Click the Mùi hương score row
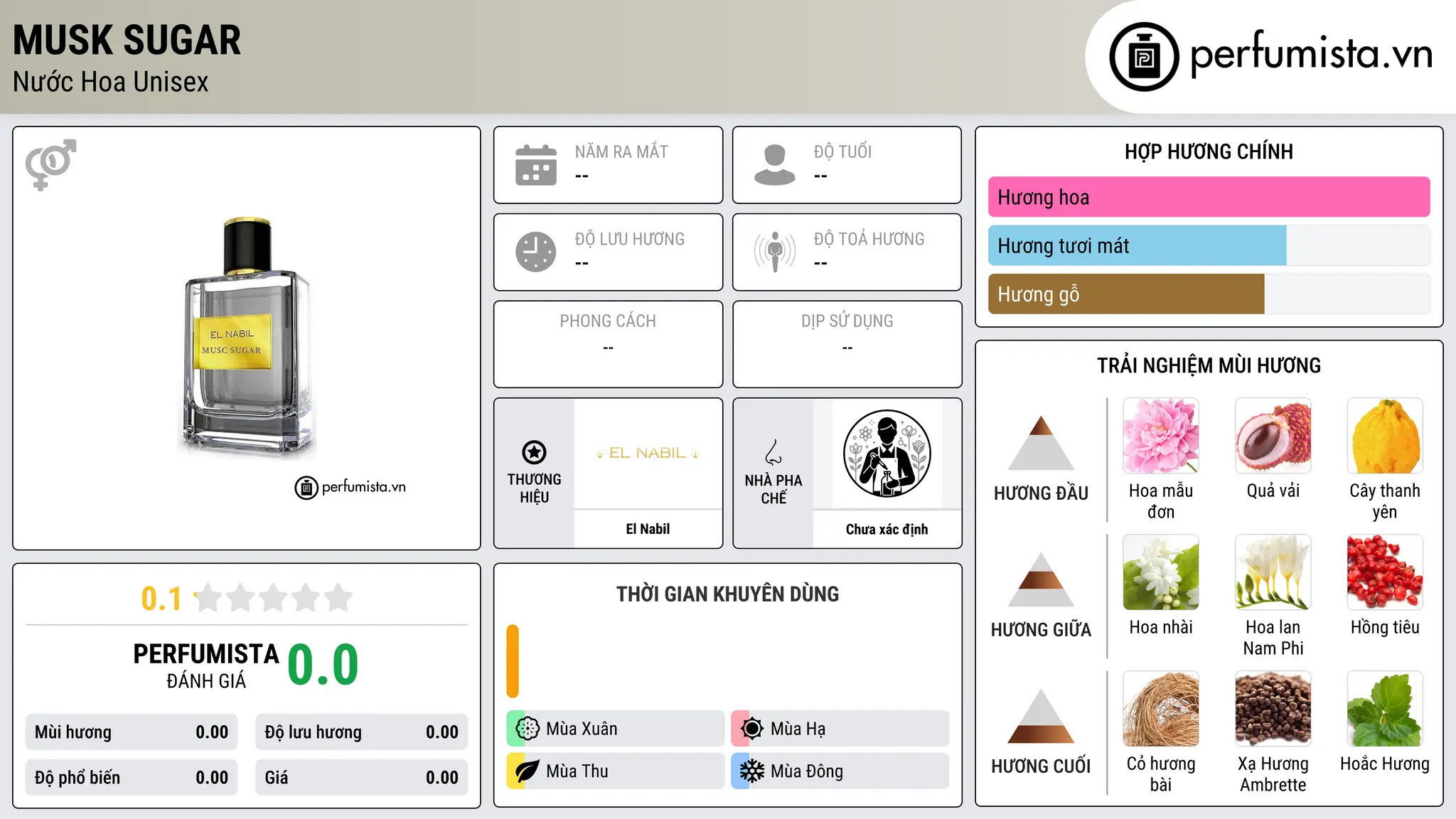Viewport: 1456px width, 819px height. [132, 732]
